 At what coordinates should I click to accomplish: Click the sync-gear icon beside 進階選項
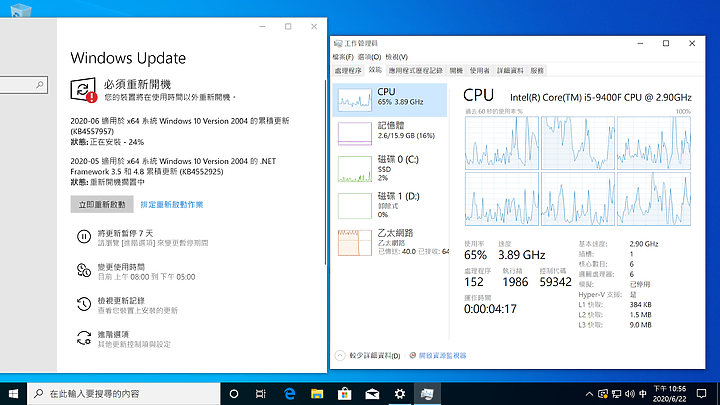click(84, 338)
